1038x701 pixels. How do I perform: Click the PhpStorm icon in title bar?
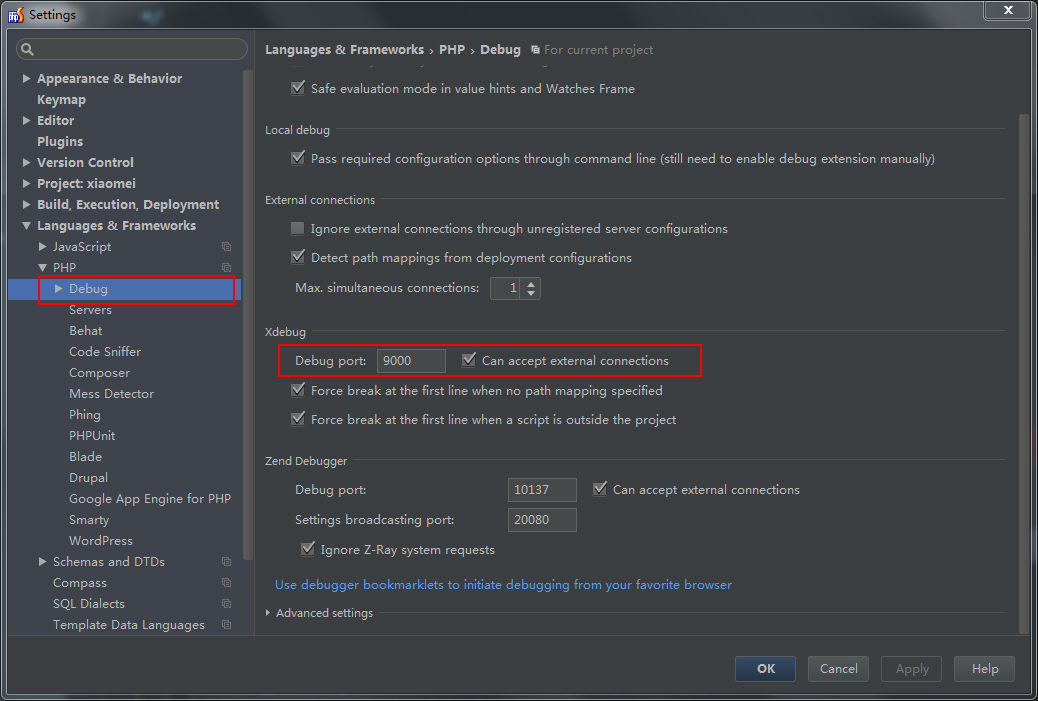[x=15, y=15]
